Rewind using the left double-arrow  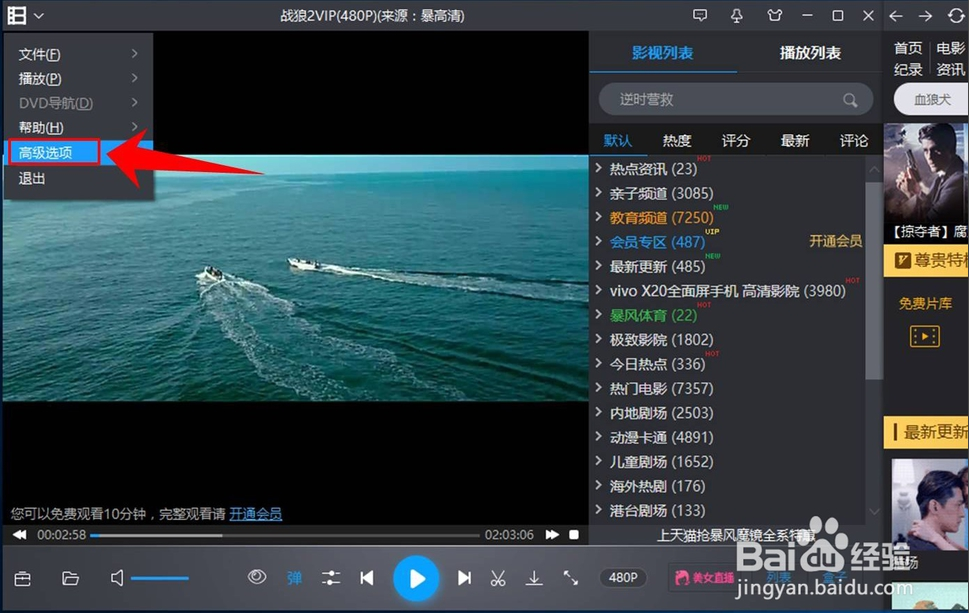pyautogui.click(x=20, y=535)
